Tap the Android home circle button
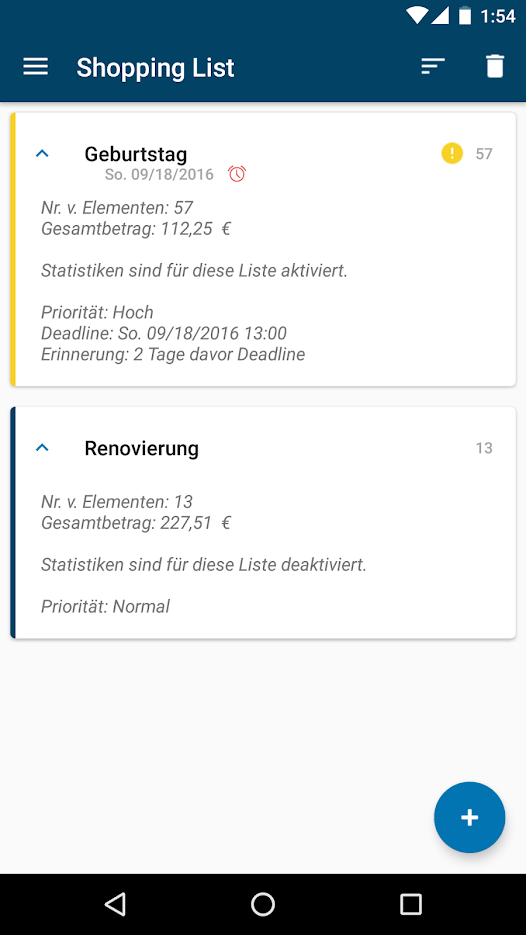The width and height of the screenshot is (526, 935). pyautogui.click(x=262, y=904)
